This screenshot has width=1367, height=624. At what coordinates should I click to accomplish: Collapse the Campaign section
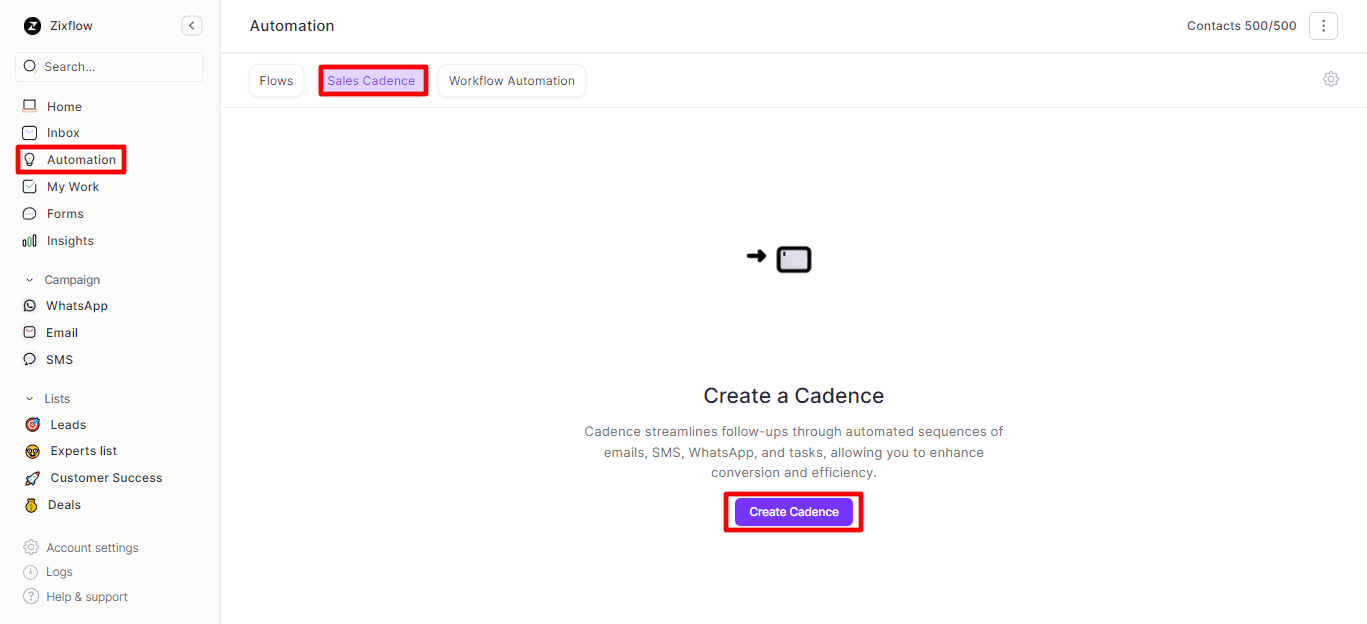[x=30, y=280]
